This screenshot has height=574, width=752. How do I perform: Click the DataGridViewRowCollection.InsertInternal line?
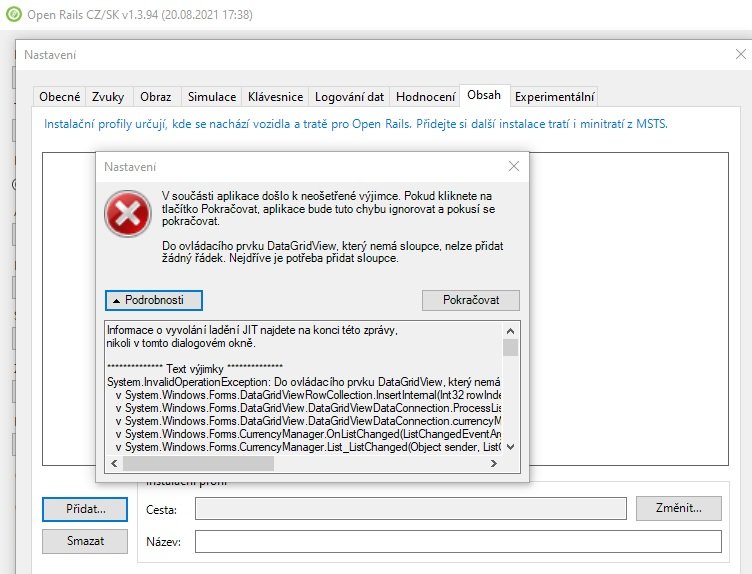[308, 395]
